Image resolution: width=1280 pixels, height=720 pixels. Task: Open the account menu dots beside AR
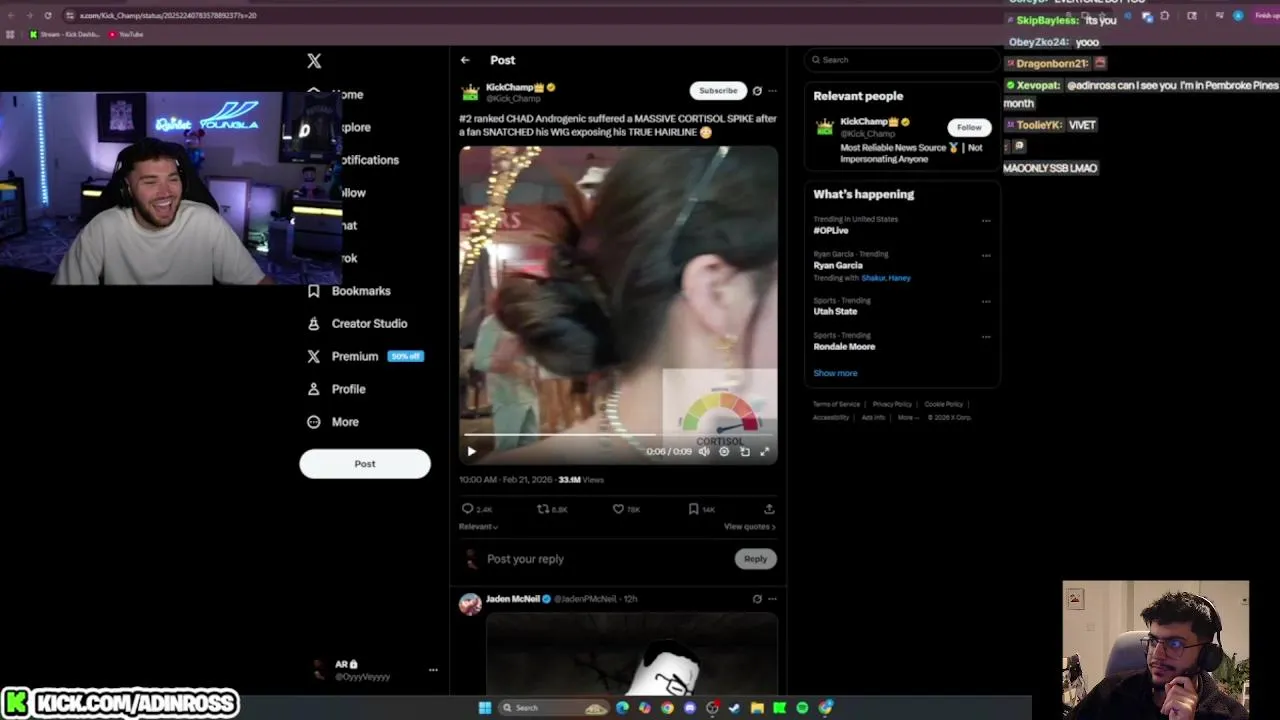(x=433, y=670)
